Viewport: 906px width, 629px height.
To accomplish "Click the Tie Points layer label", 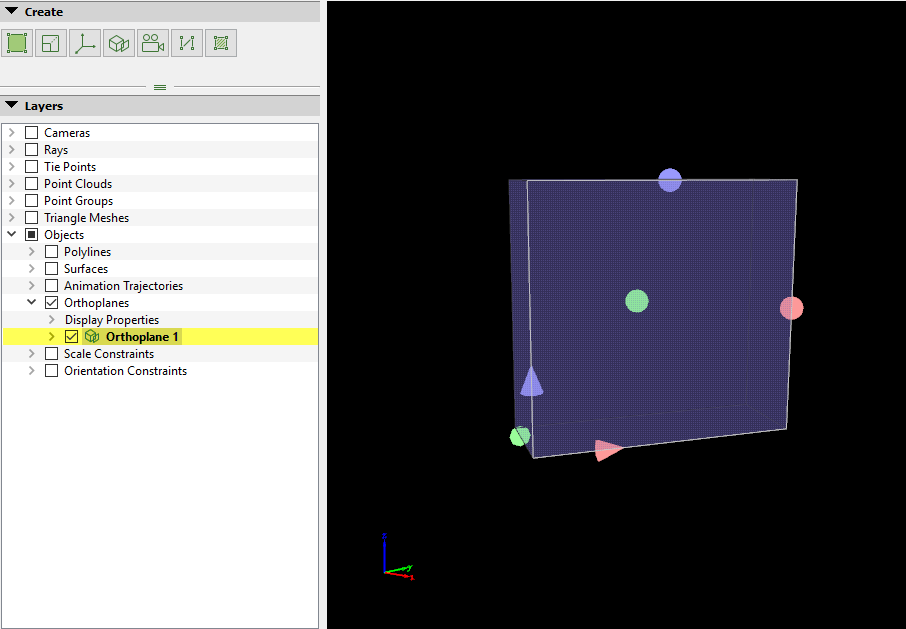I will pos(70,167).
